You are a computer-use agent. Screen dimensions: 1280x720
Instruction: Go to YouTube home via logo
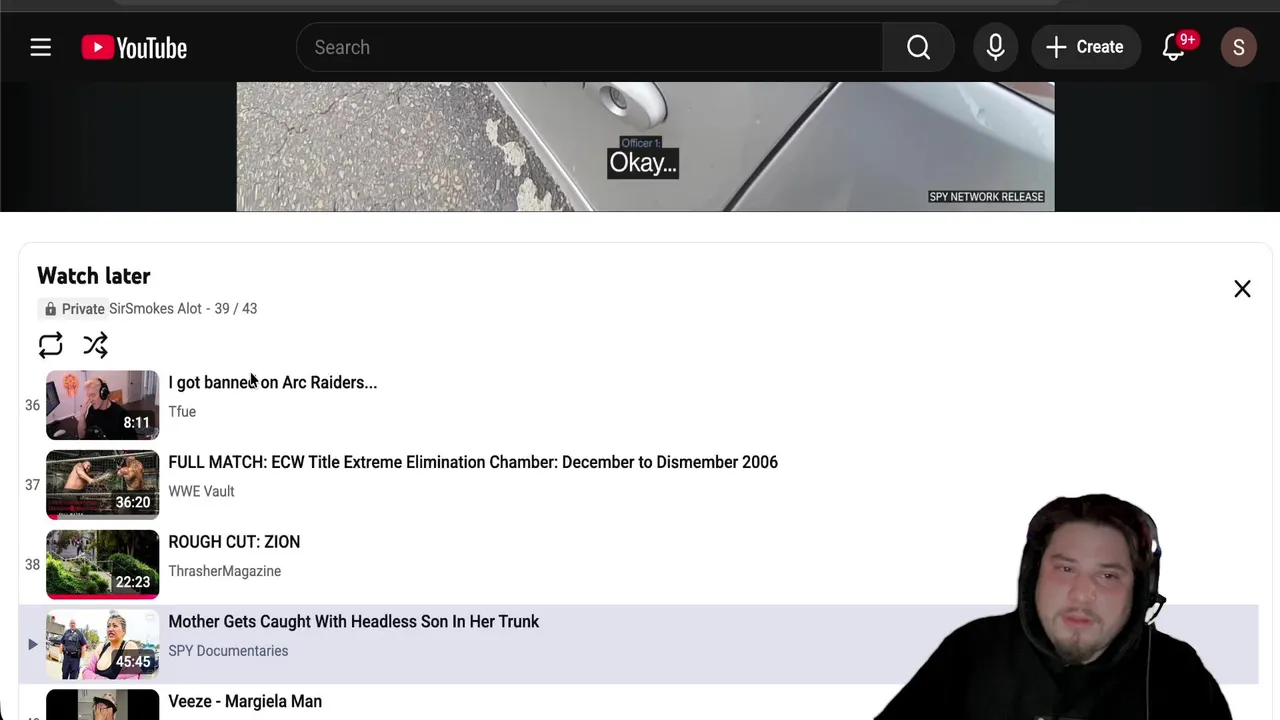click(134, 47)
